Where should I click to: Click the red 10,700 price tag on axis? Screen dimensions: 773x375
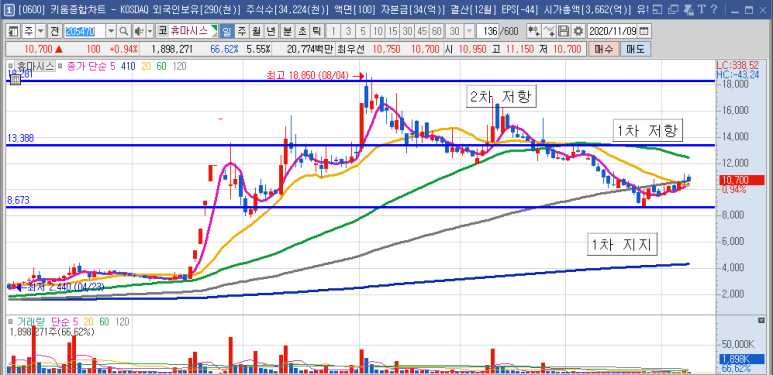tap(741, 180)
